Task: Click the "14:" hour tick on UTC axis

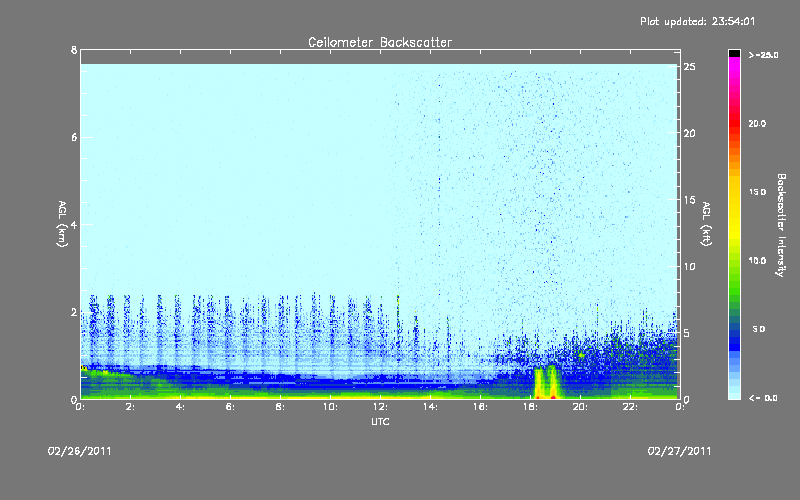Action: (430, 407)
